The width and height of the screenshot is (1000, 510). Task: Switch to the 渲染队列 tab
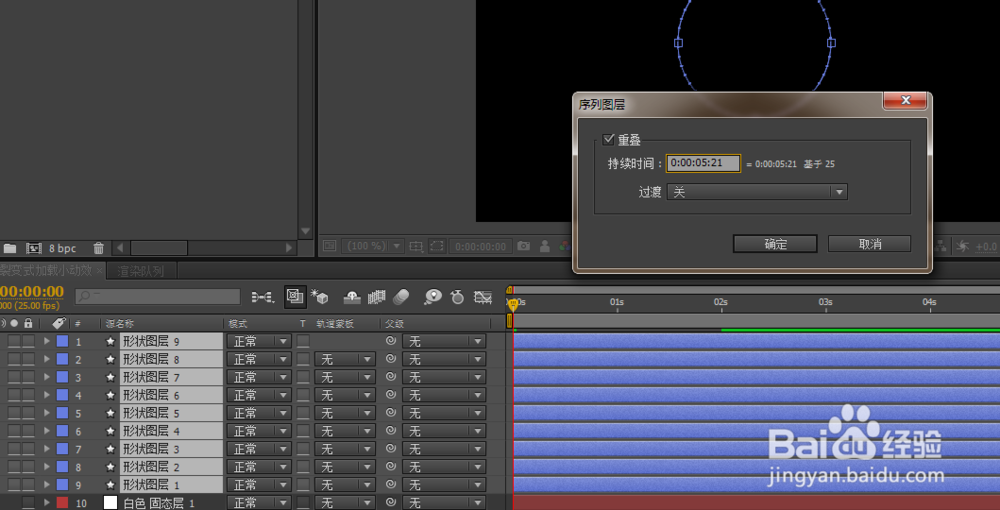tap(141, 271)
